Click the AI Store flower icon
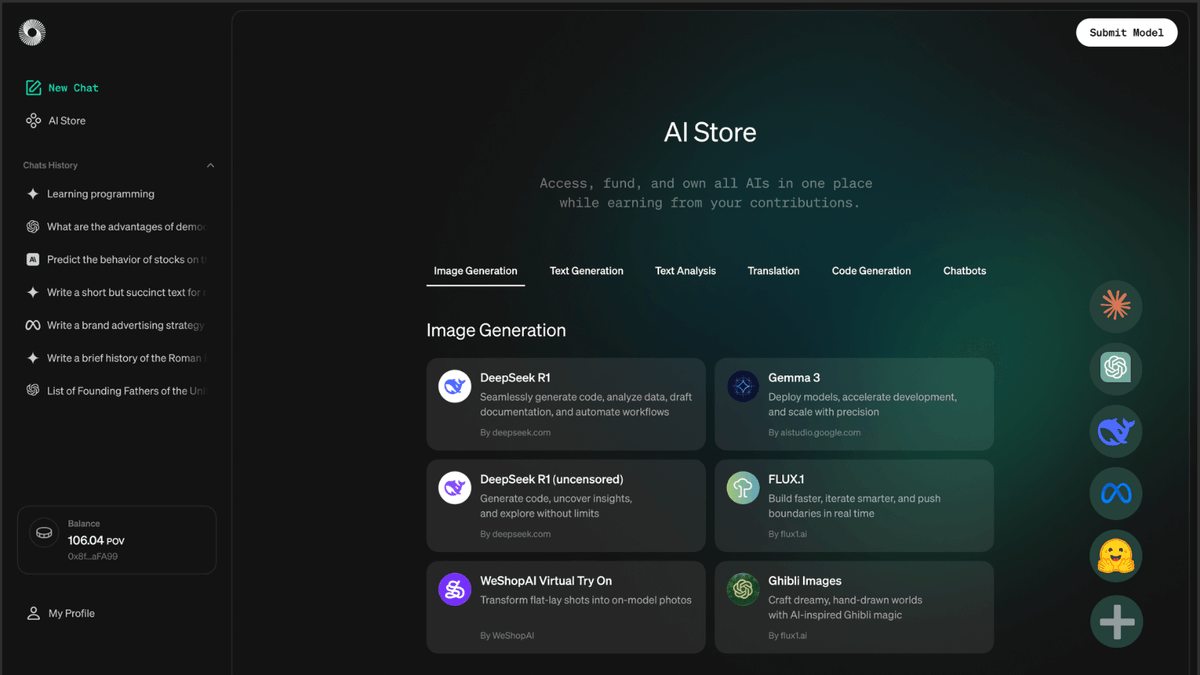This screenshot has width=1200, height=675. [33, 121]
